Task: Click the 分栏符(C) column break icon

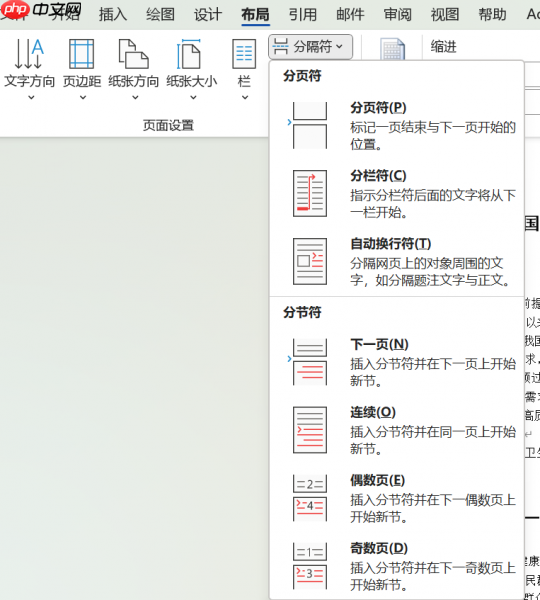Action: click(310, 194)
